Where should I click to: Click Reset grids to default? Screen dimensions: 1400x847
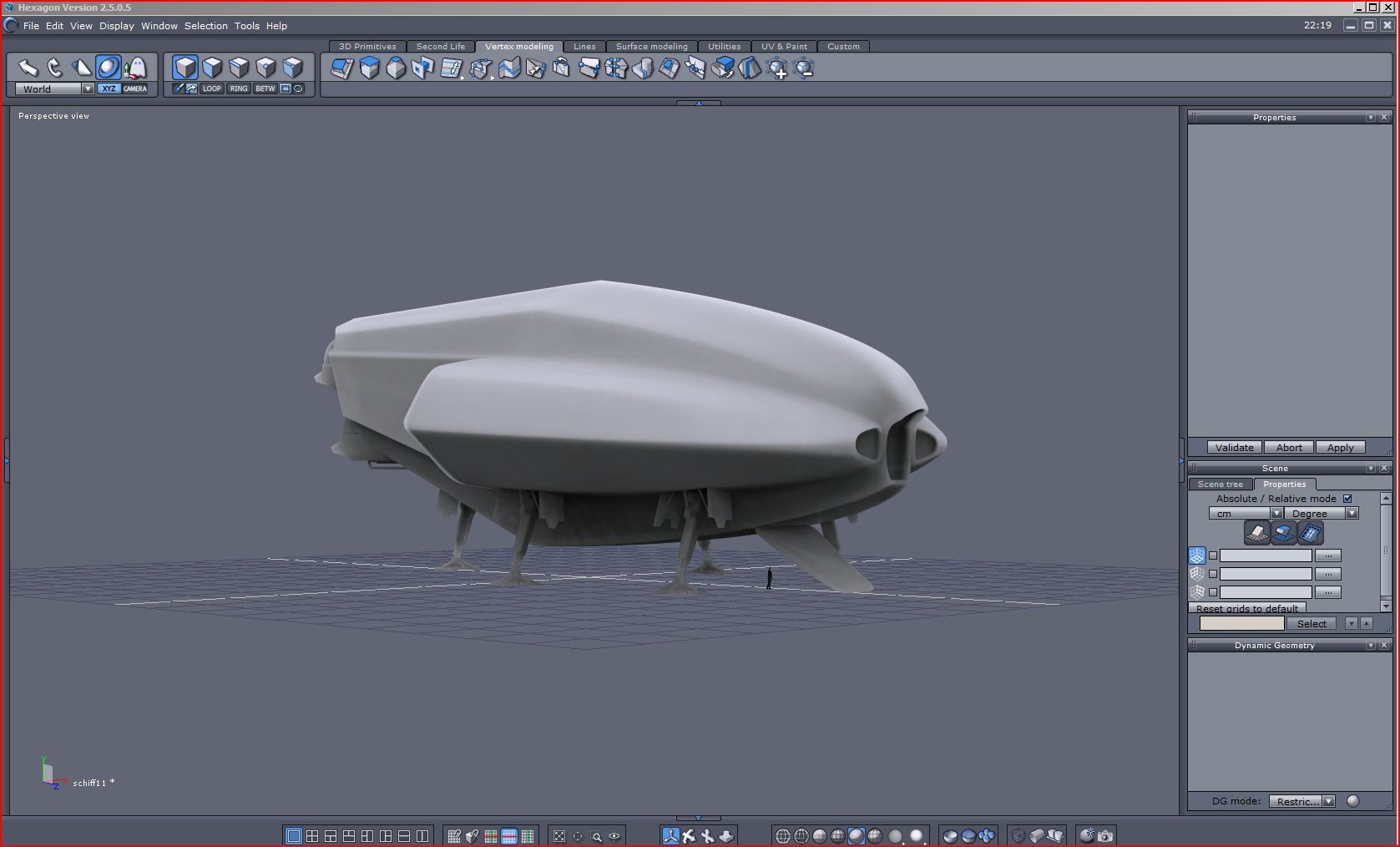[1247, 608]
